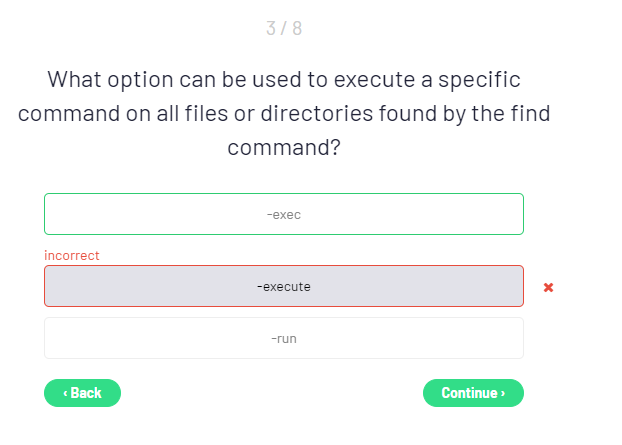Advance to the next question with Continue
This screenshot has width=622, height=445.
click(x=473, y=393)
